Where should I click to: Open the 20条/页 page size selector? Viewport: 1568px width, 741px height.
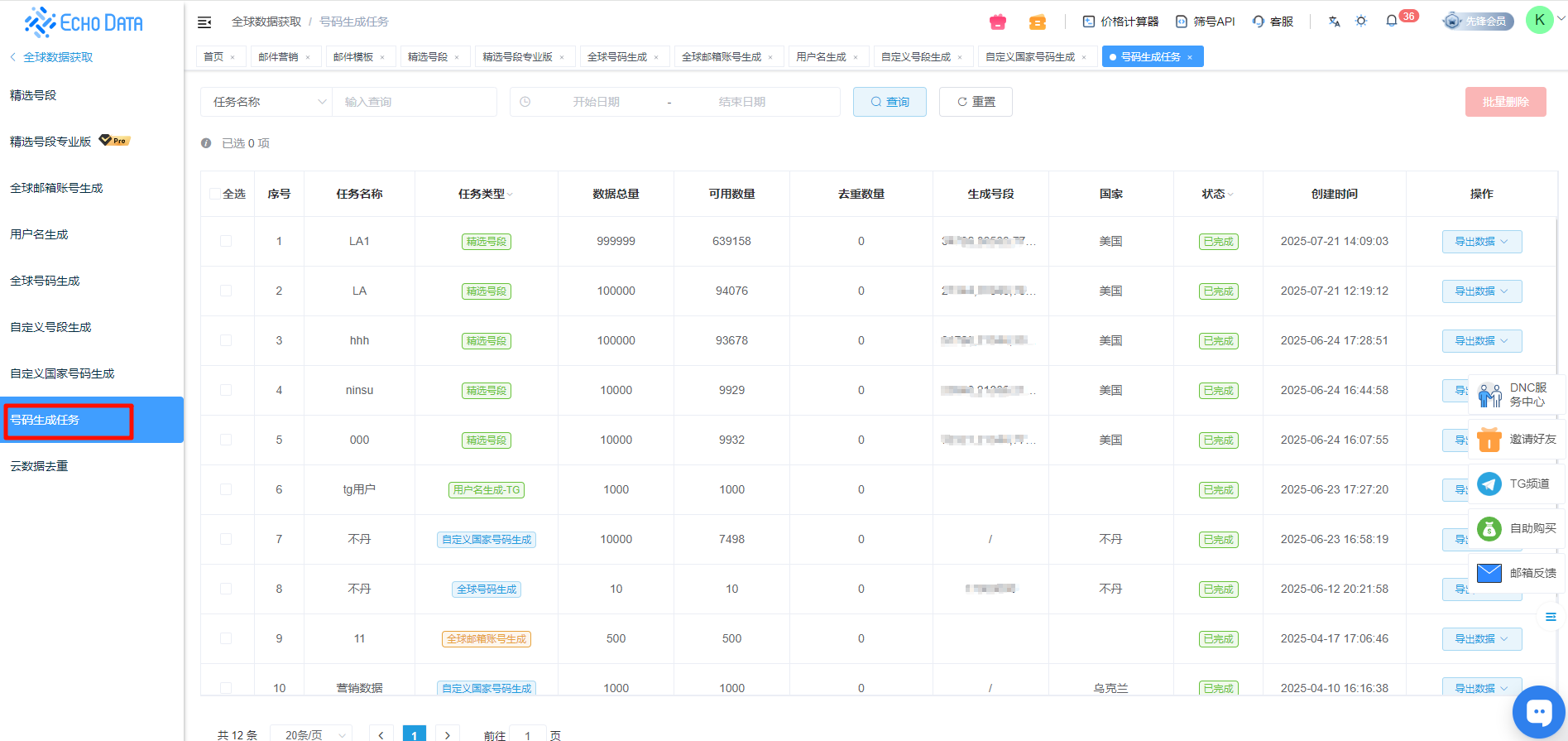point(311,734)
